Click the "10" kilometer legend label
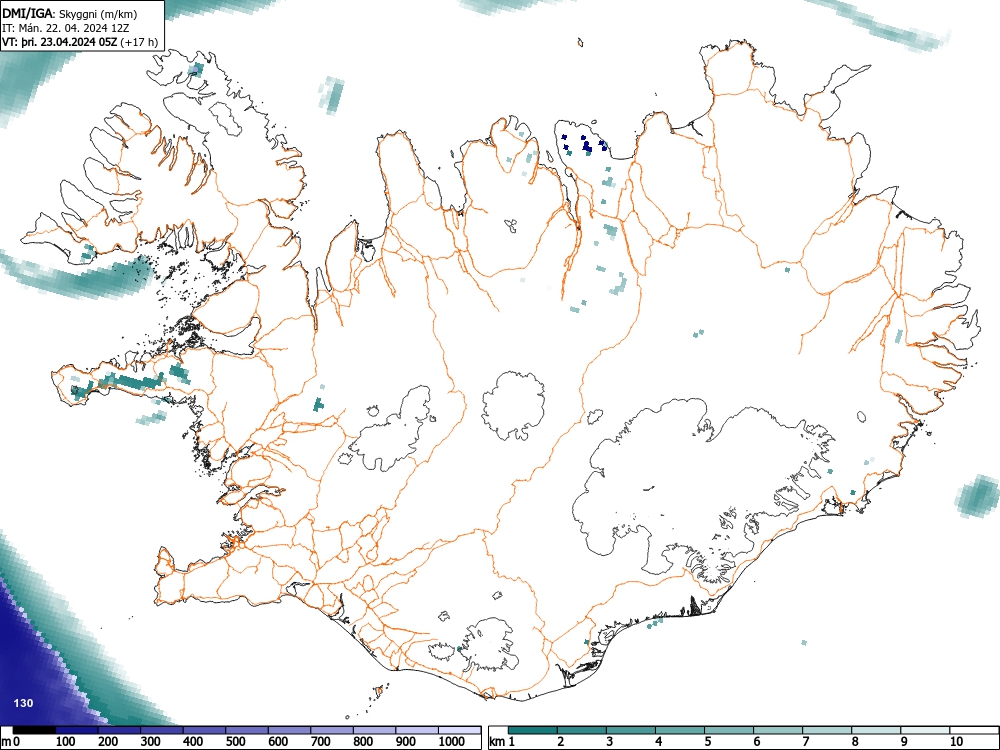Screen dimensions: 1000x750 point(956,742)
